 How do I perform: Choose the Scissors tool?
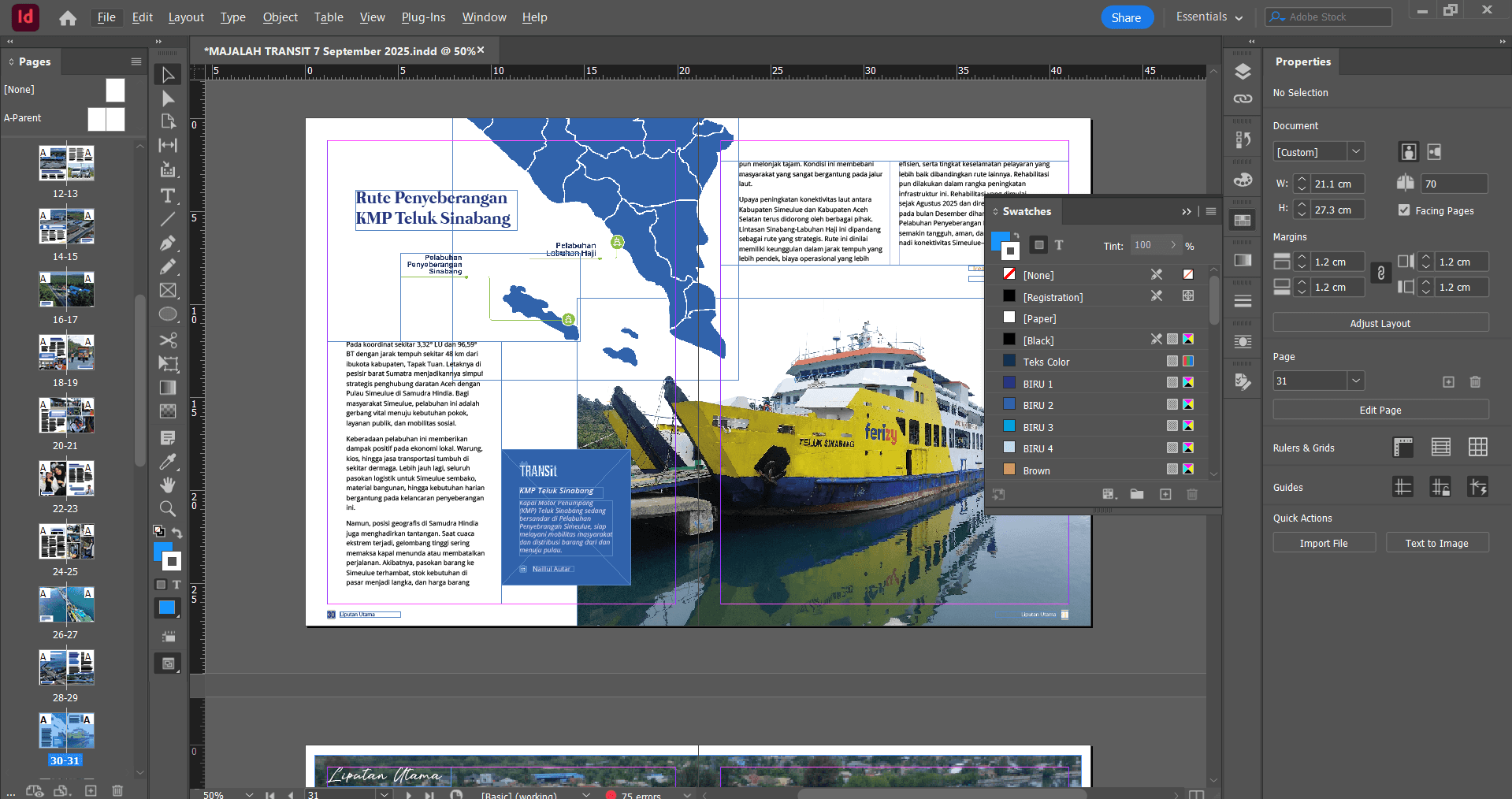(x=168, y=340)
